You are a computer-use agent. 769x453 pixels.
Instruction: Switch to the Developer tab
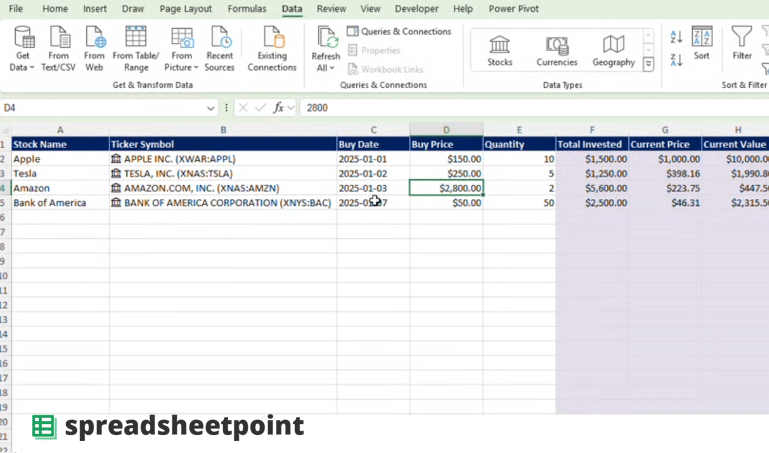[x=417, y=9]
